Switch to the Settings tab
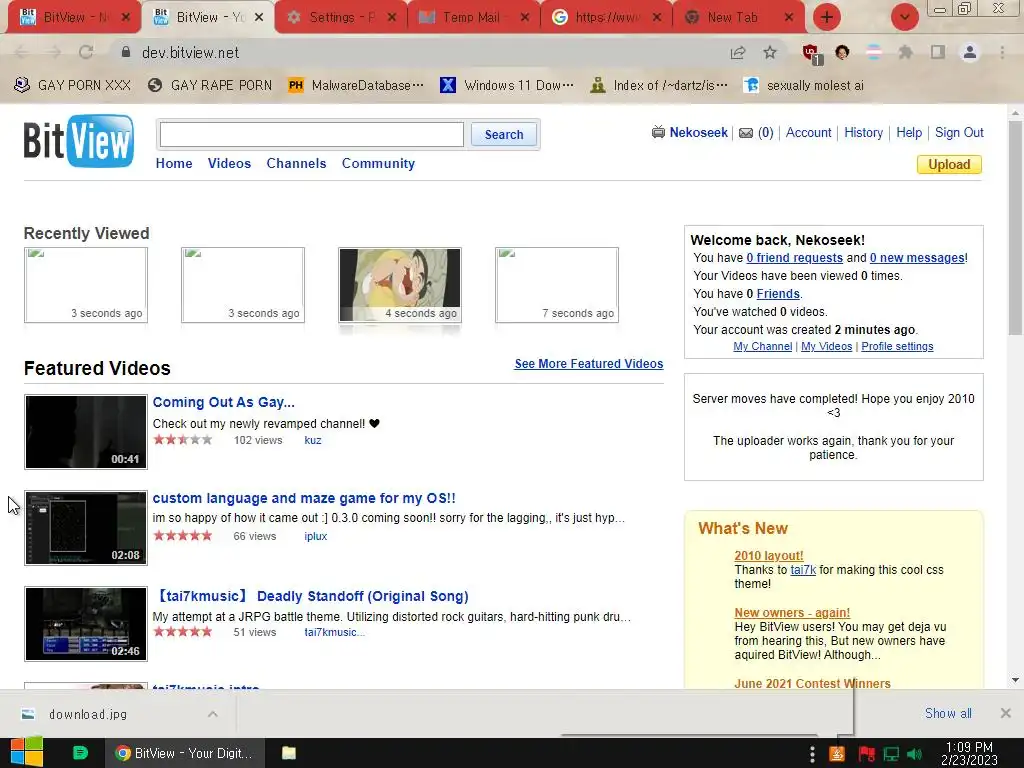1024x768 pixels. pos(342,18)
